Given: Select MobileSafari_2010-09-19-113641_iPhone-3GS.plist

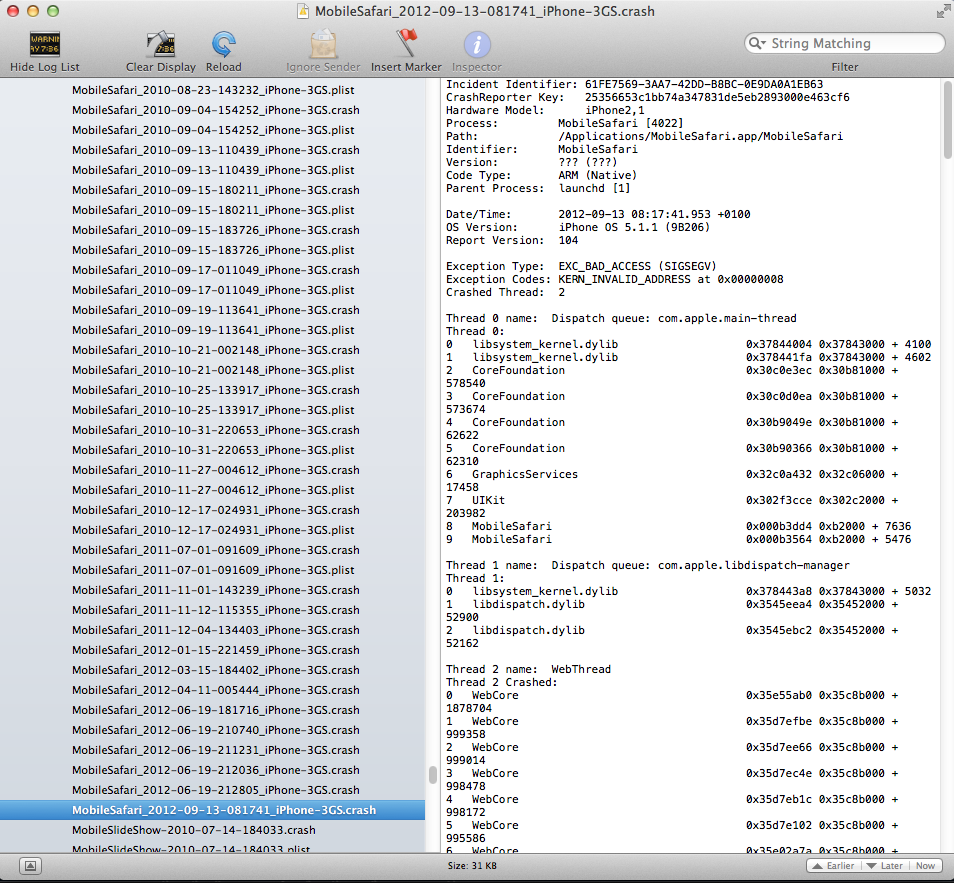Looking at the screenshot, I should (x=213, y=330).
